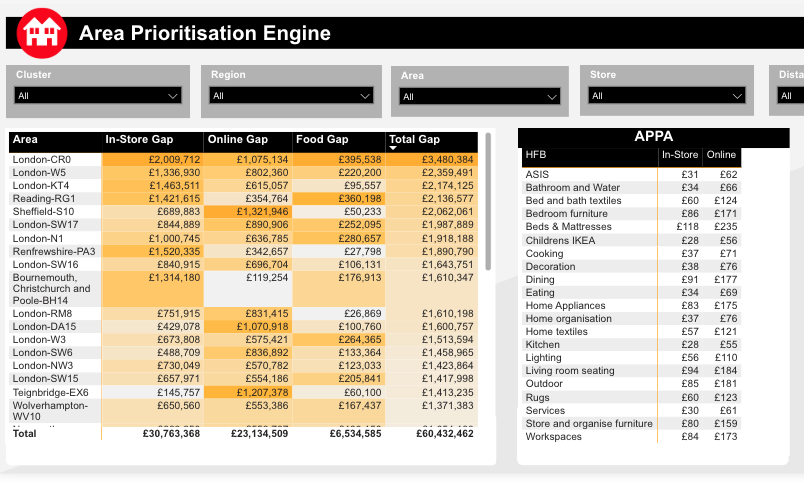Click the sort arrow under Total Gap
This screenshot has height=483, width=804.
393,148
